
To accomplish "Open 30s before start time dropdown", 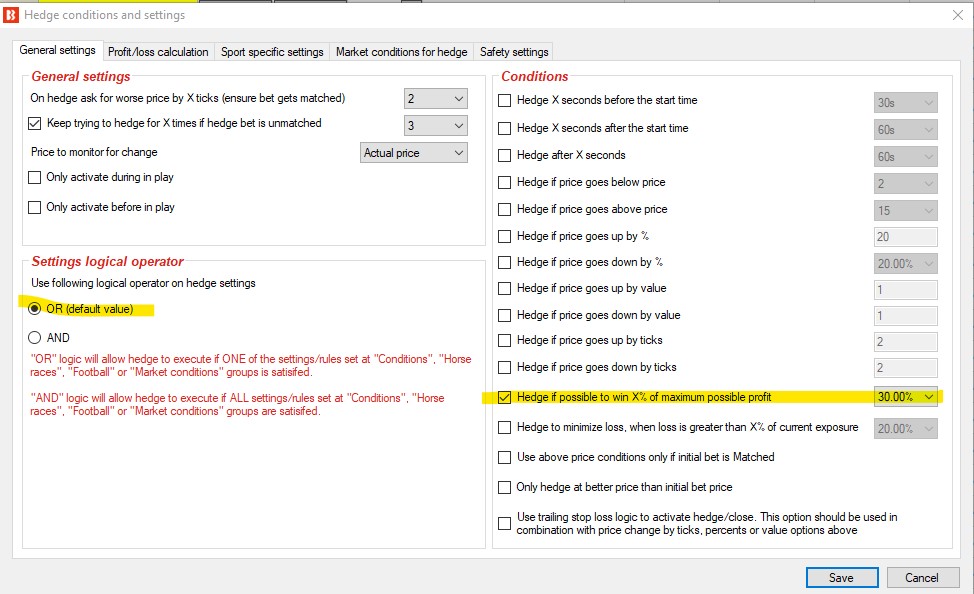I will pos(906,103).
